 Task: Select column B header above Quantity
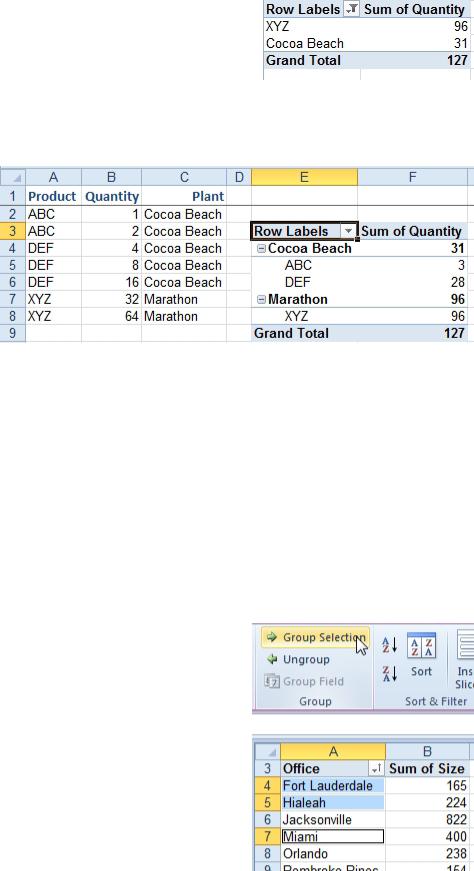(x=111, y=177)
